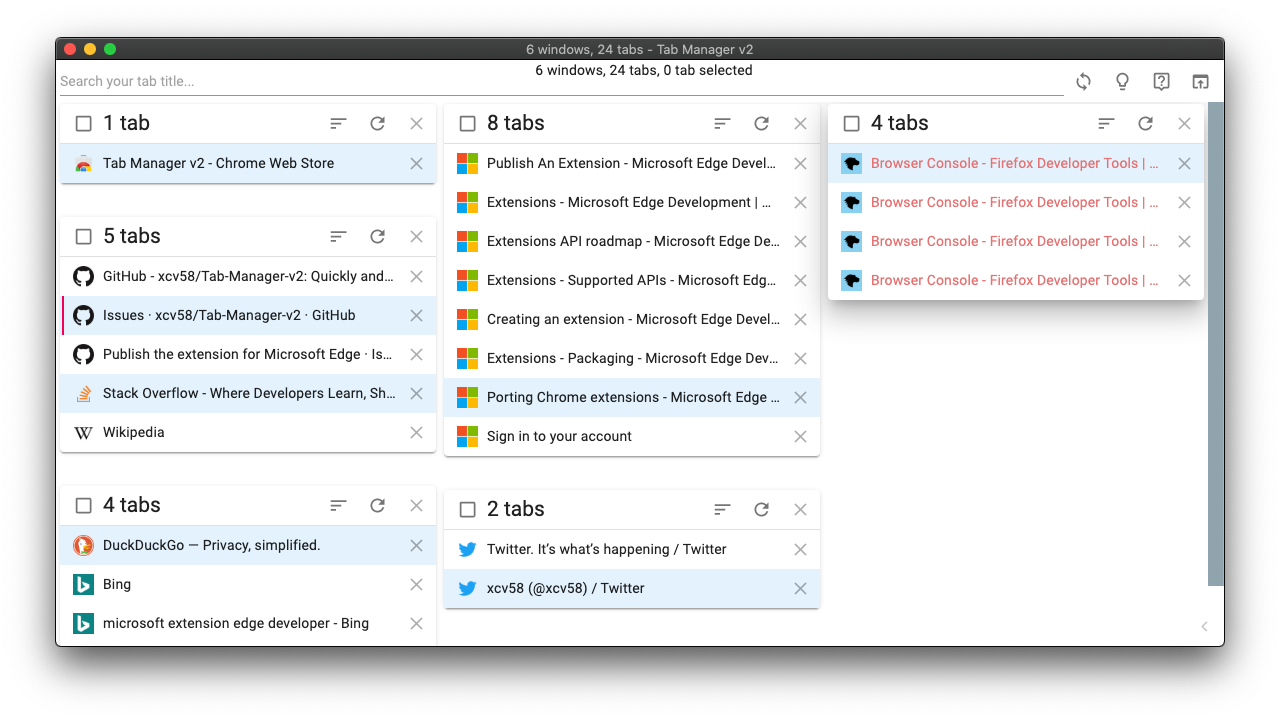Sort tabs in the 2 tabs window
Image resolution: width=1280 pixels, height=720 pixels.
(x=723, y=510)
